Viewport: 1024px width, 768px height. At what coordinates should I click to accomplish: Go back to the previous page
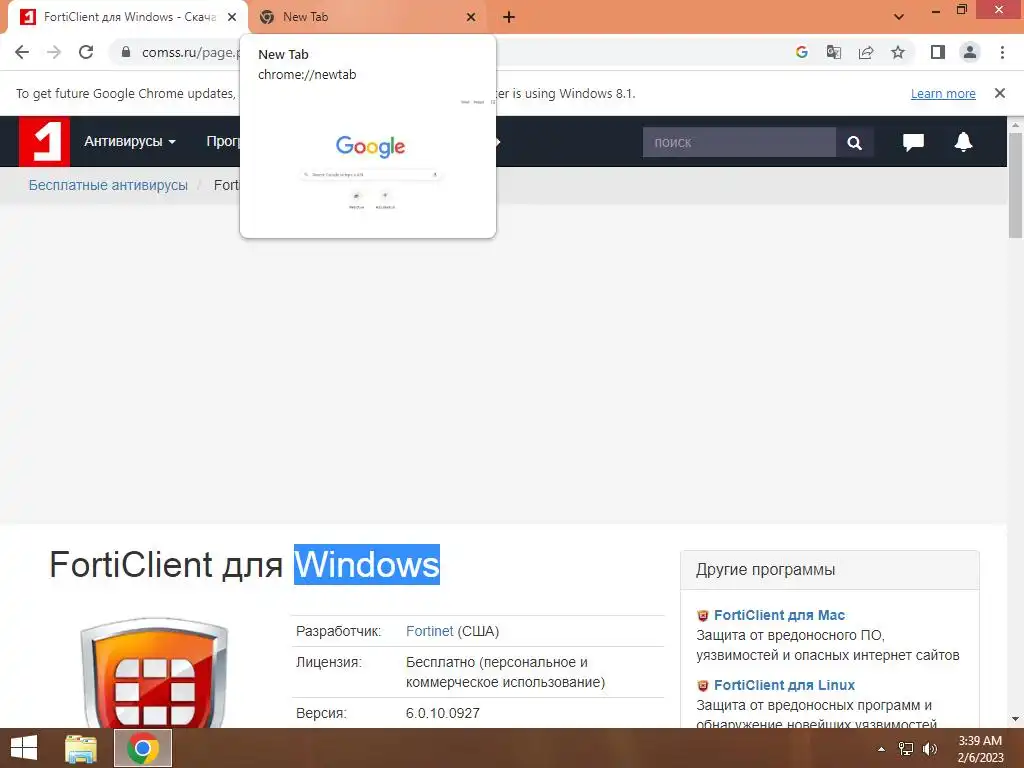click(x=22, y=52)
